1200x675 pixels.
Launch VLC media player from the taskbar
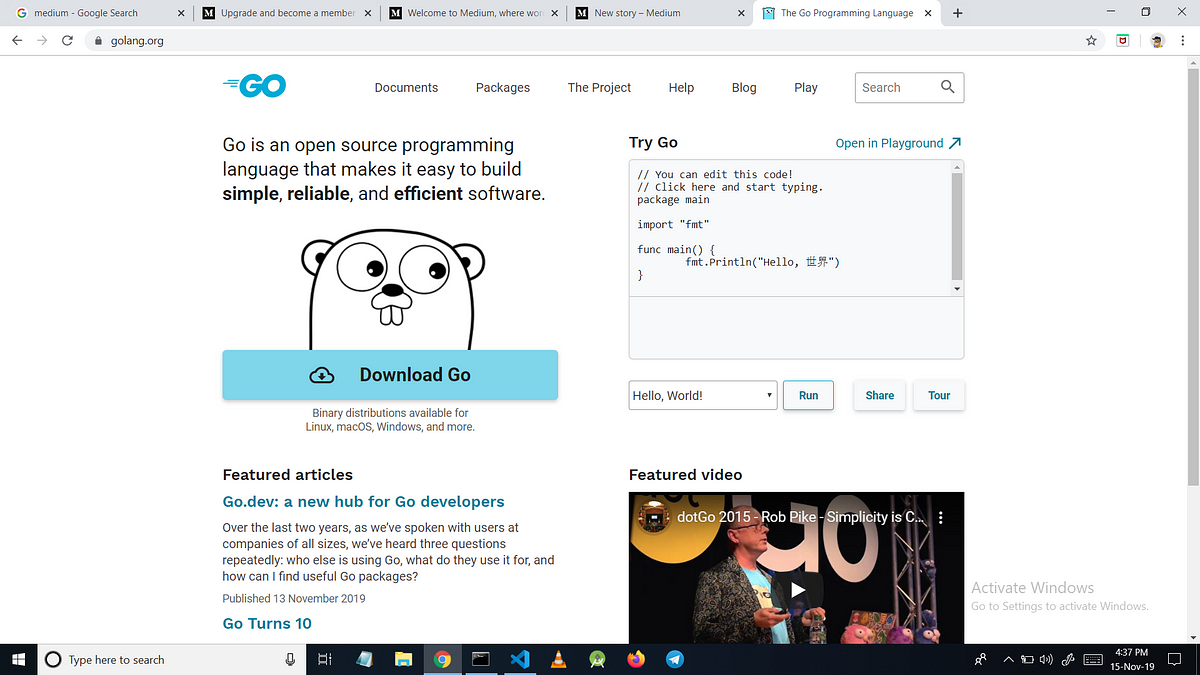[x=558, y=659]
